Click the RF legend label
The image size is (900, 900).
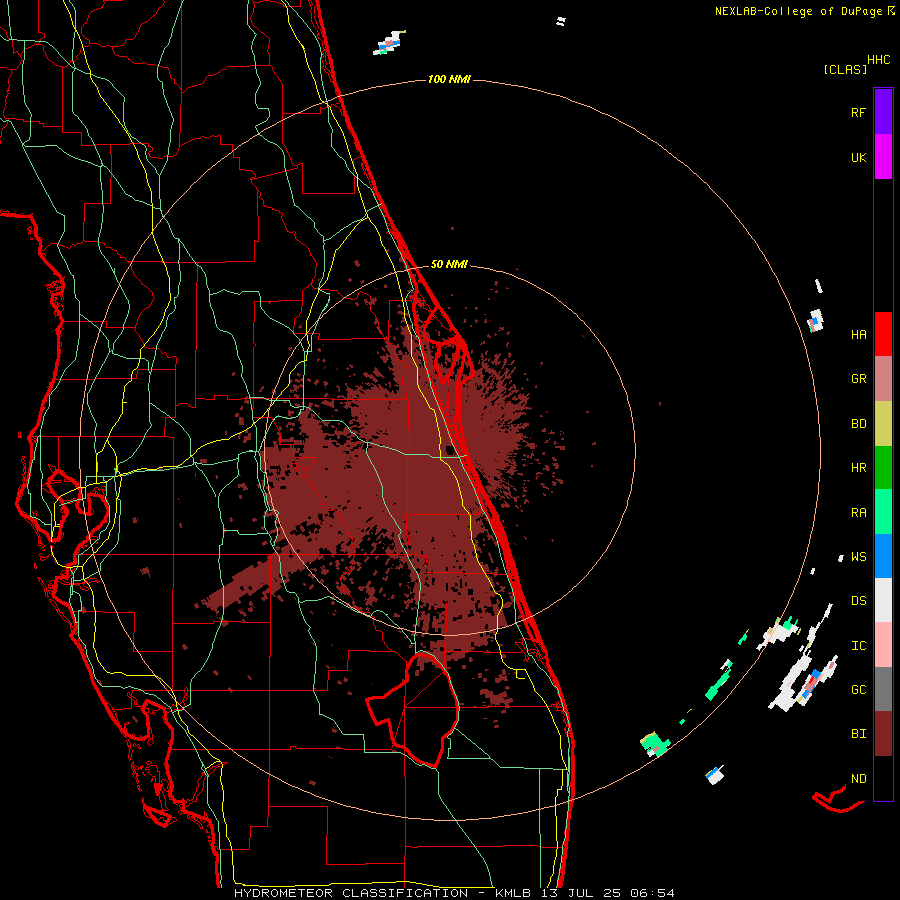click(x=858, y=112)
